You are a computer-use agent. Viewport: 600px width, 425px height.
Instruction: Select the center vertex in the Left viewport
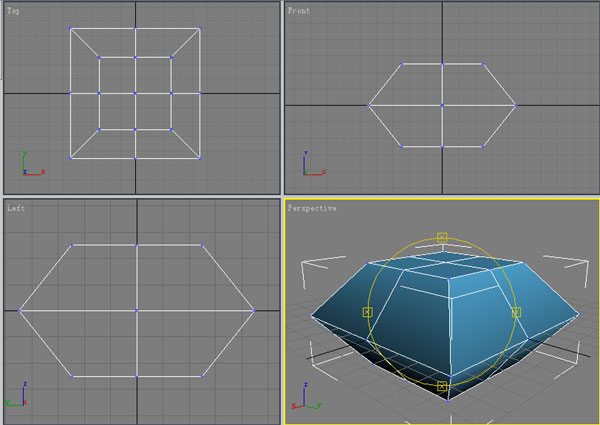tap(137, 311)
